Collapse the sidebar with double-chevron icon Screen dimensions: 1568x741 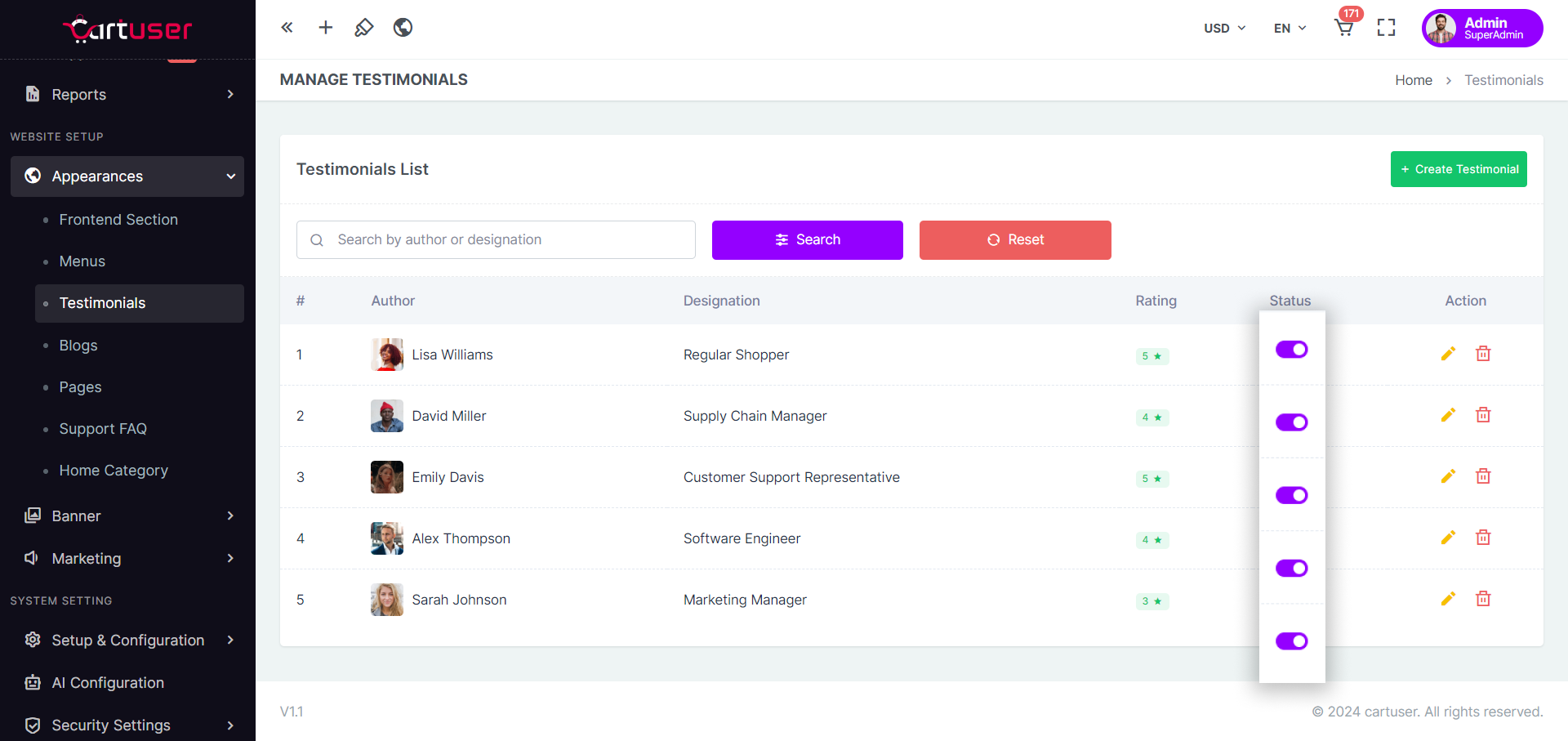click(x=287, y=28)
